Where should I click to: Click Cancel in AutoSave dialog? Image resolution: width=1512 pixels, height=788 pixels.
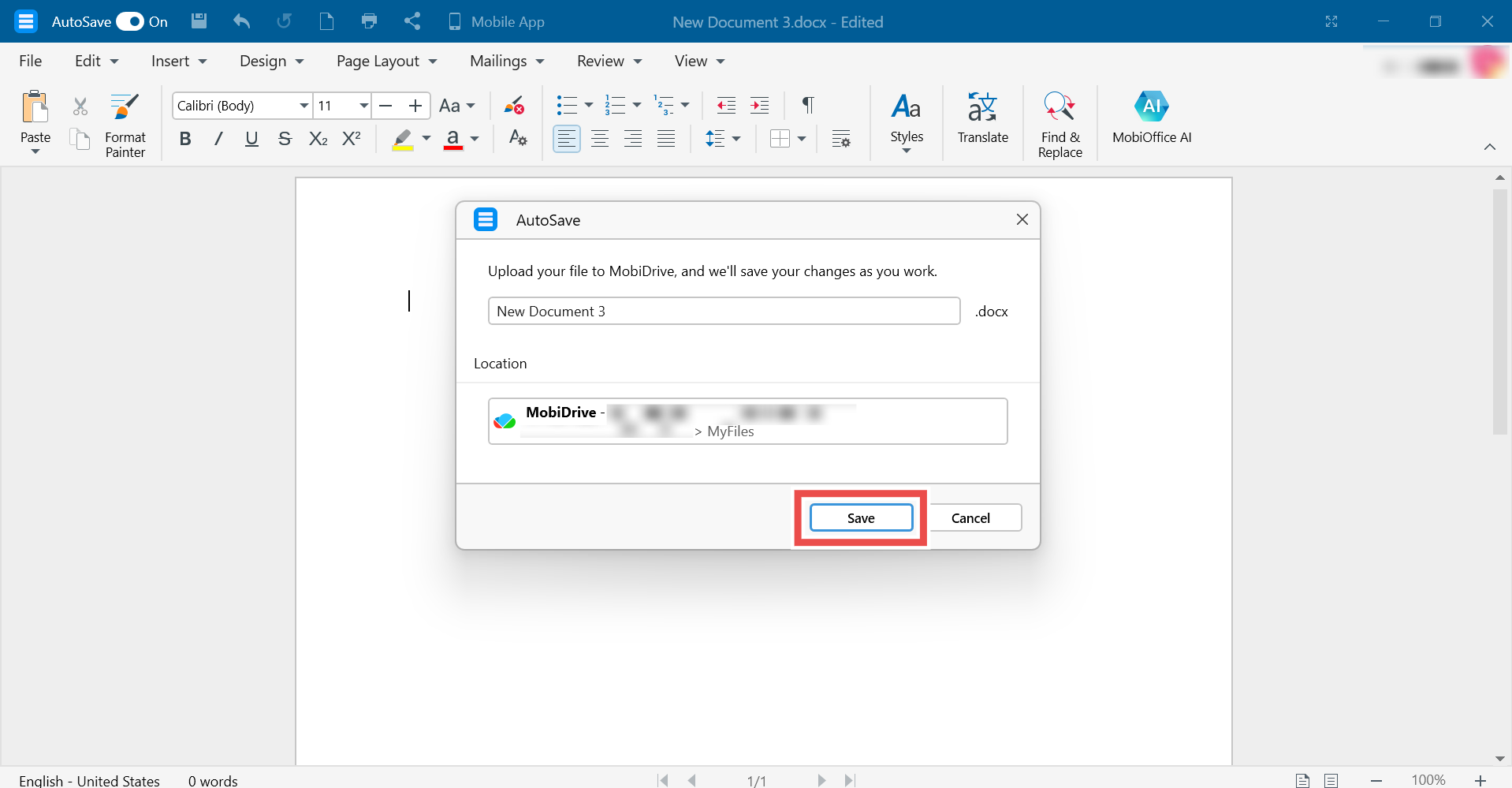click(x=970, y=517)
